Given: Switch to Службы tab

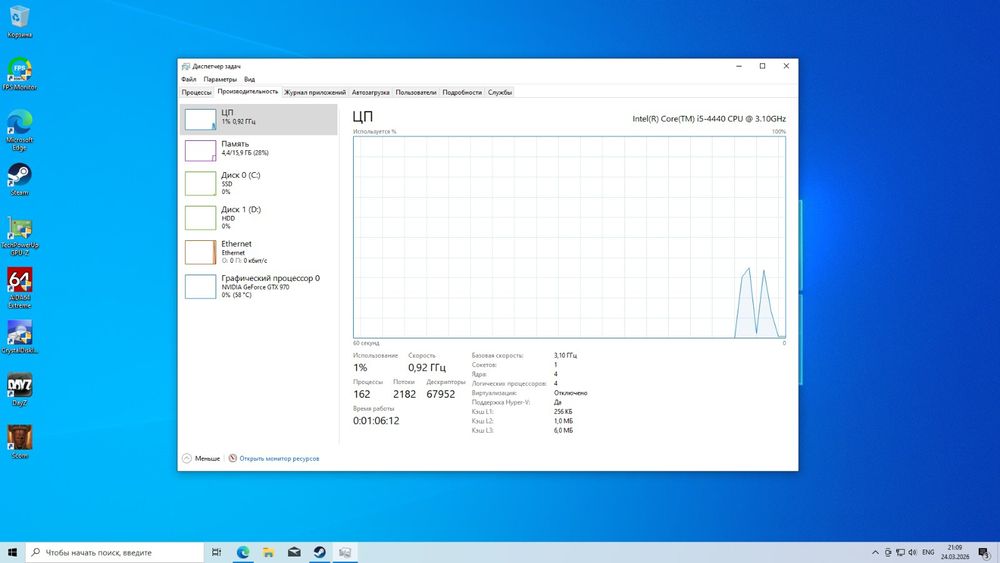Looking at the screenshot, I should pyautogui.click(x=500, y=92).
